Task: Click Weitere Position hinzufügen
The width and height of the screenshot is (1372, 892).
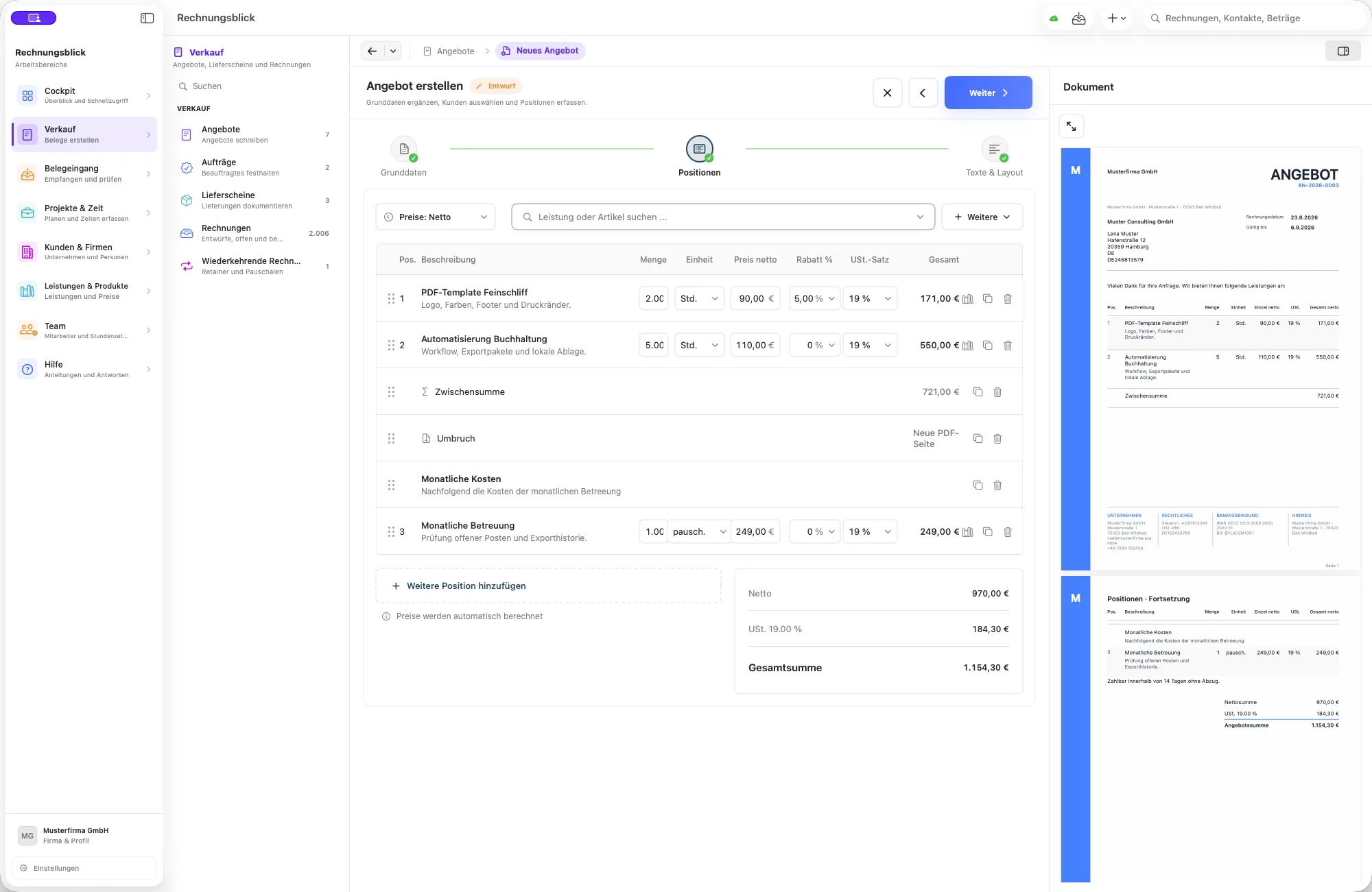Action: [x=548, y=586]
